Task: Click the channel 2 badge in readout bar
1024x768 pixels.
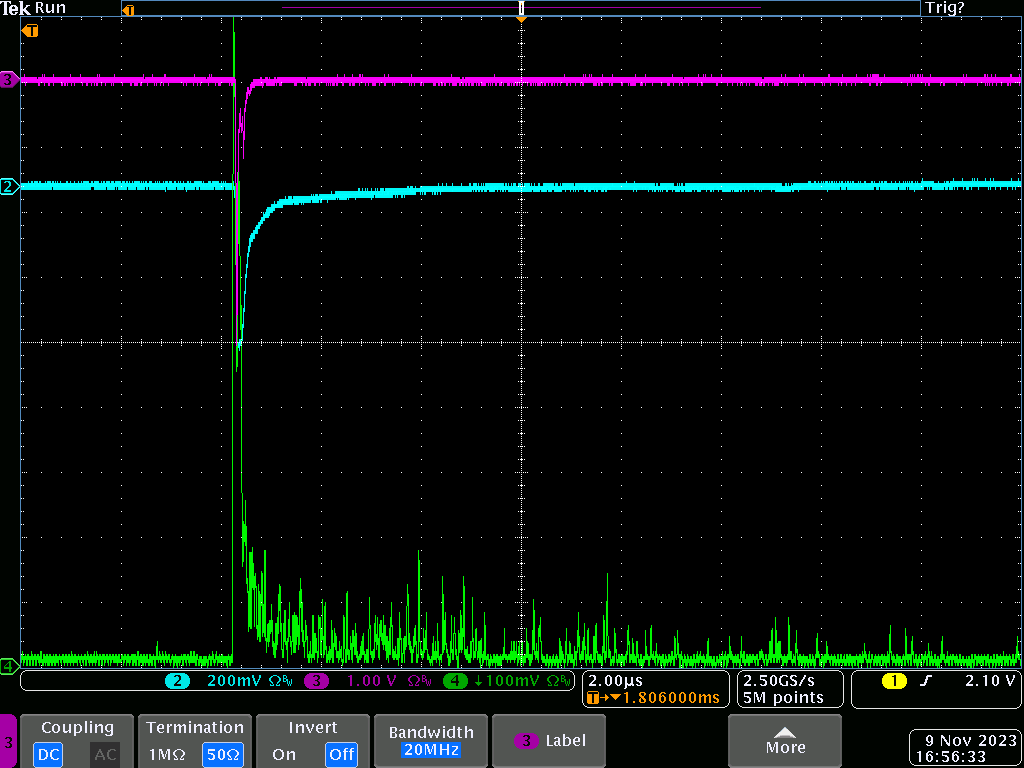Action: (177, 681)
